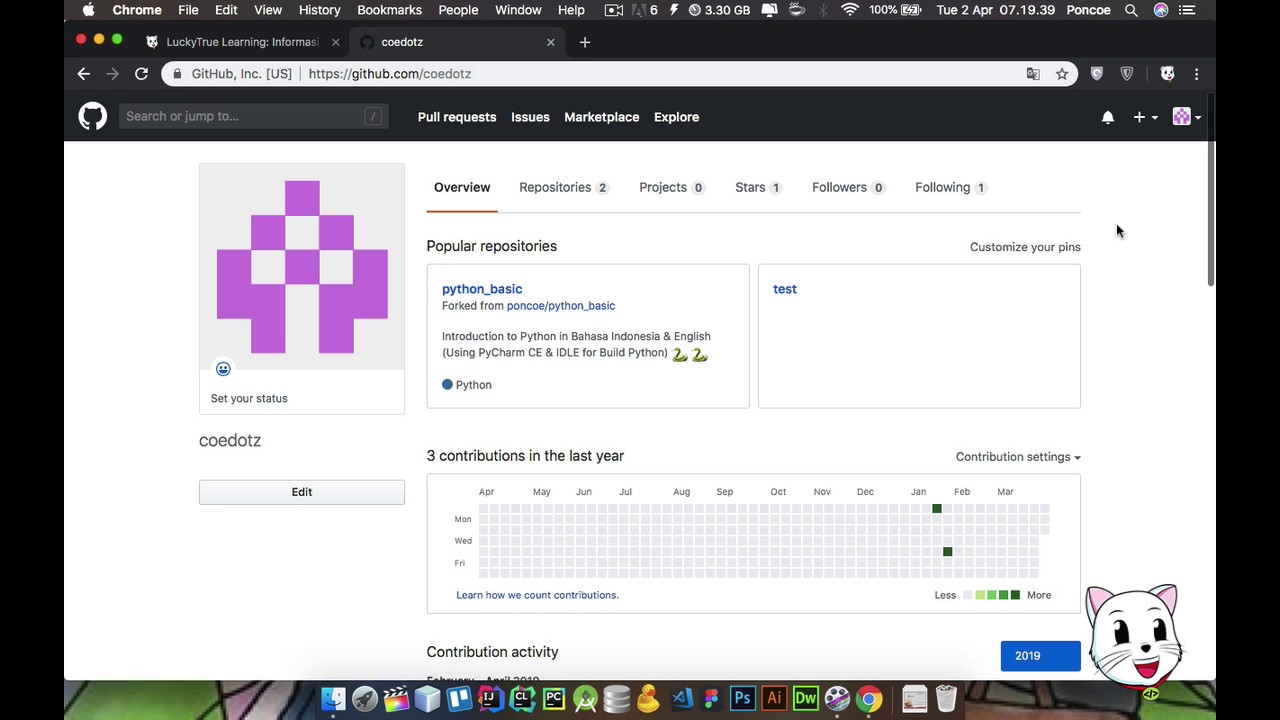The height and width of the screenshot is (720, 1280).
Task: Click Customize your pins
Action: pos(1025,247)
